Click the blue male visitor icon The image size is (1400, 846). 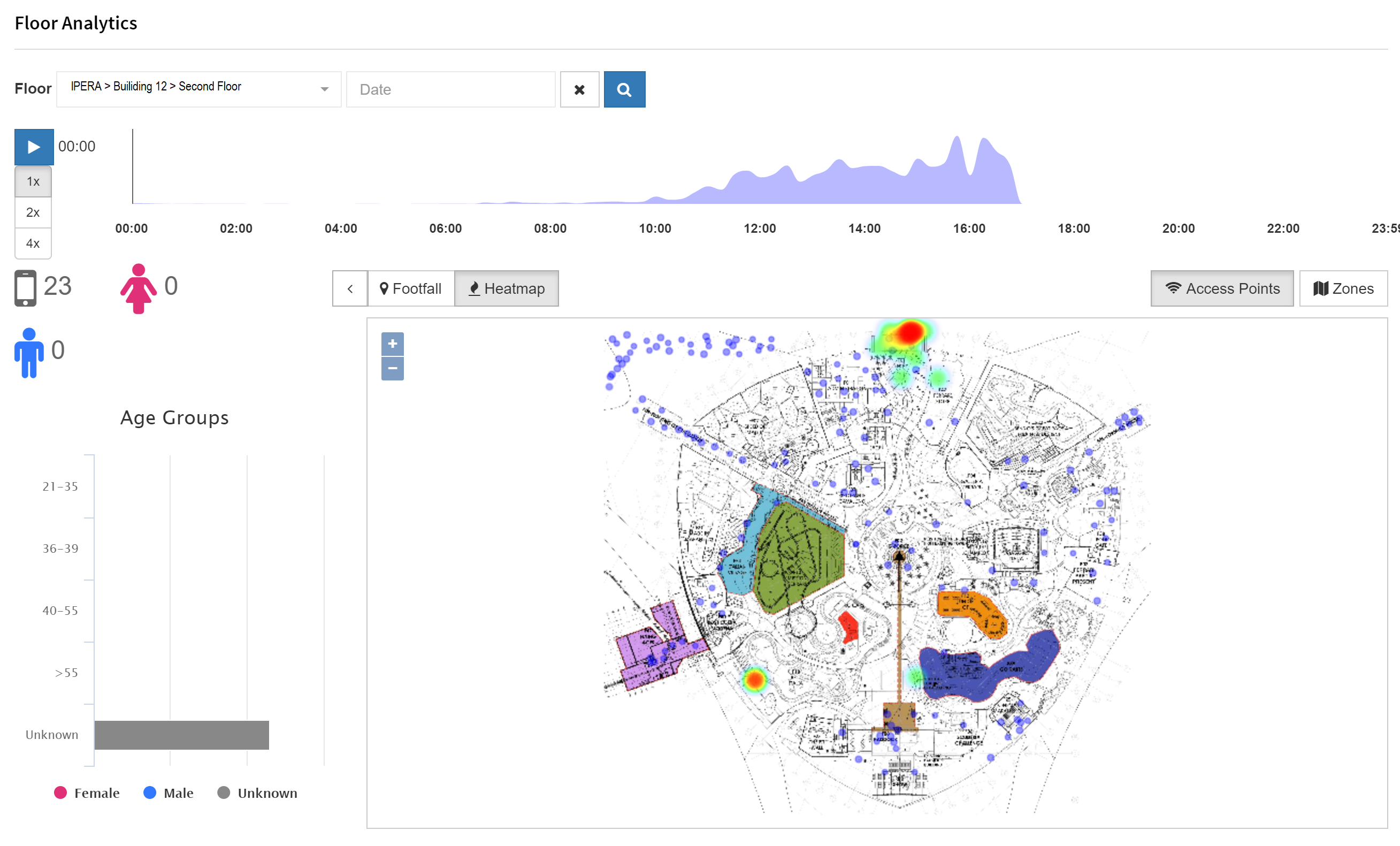(29, 353)
